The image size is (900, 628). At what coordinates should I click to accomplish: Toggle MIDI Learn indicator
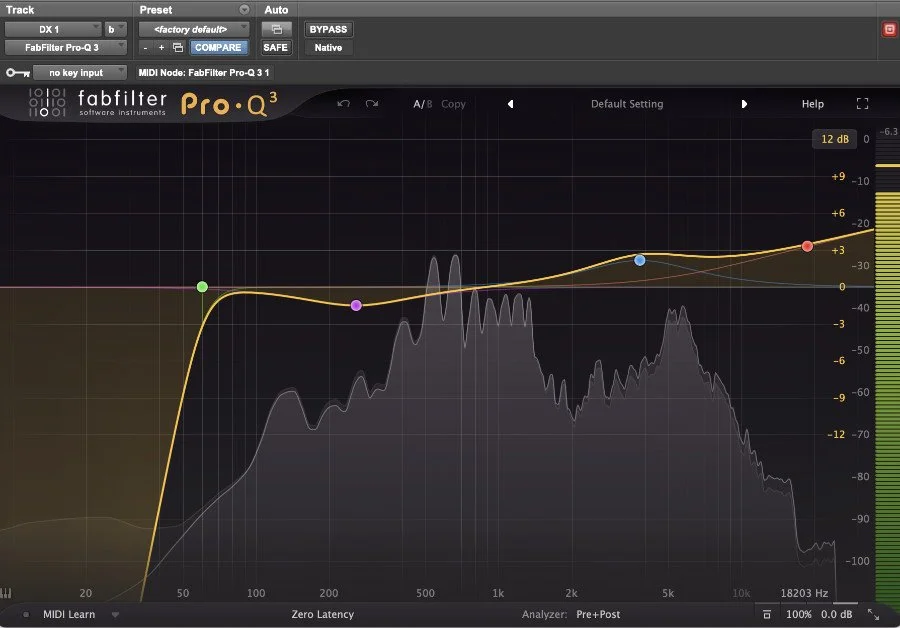coord(26,614)
